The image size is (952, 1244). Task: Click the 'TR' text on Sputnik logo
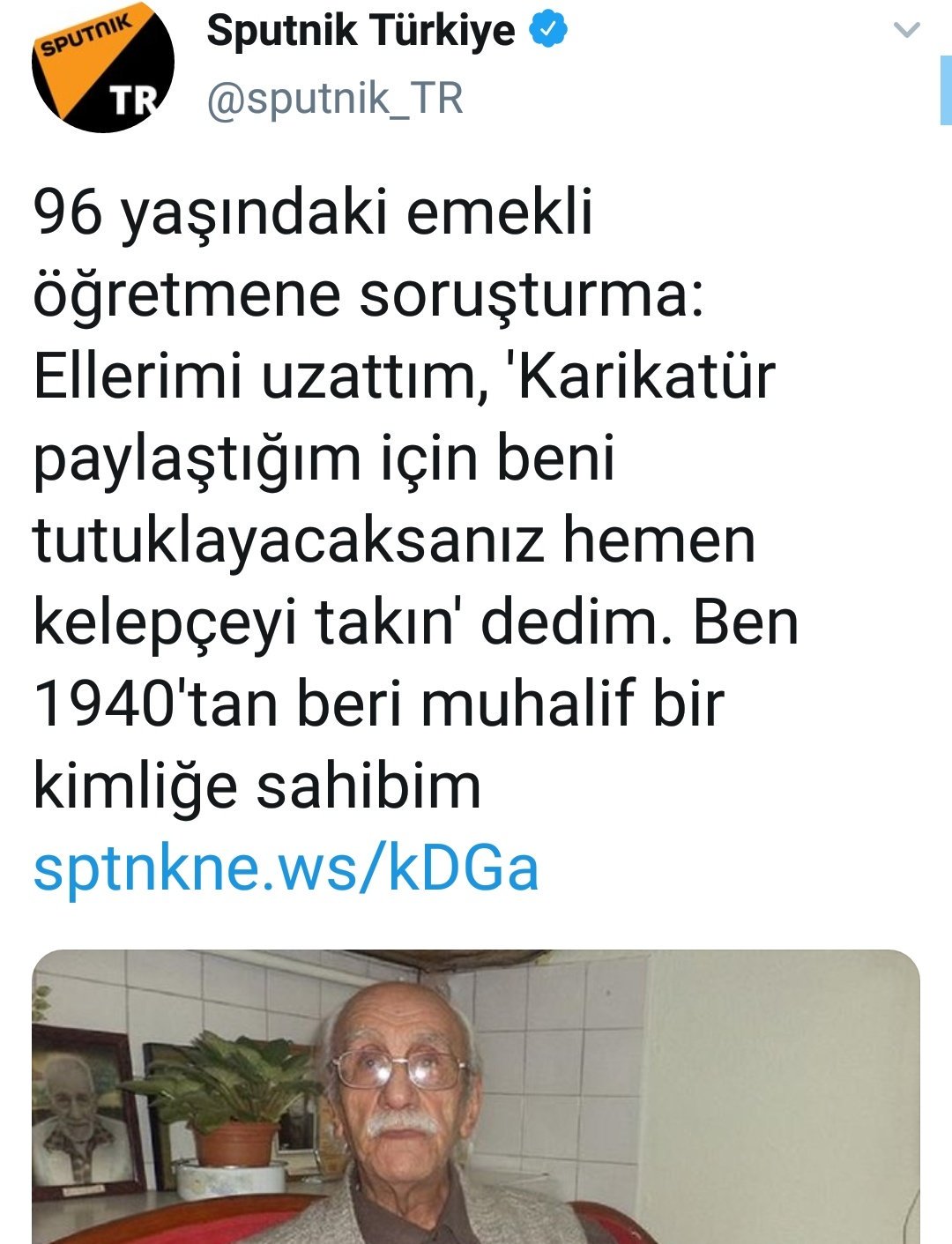click(x=133, y=101)
